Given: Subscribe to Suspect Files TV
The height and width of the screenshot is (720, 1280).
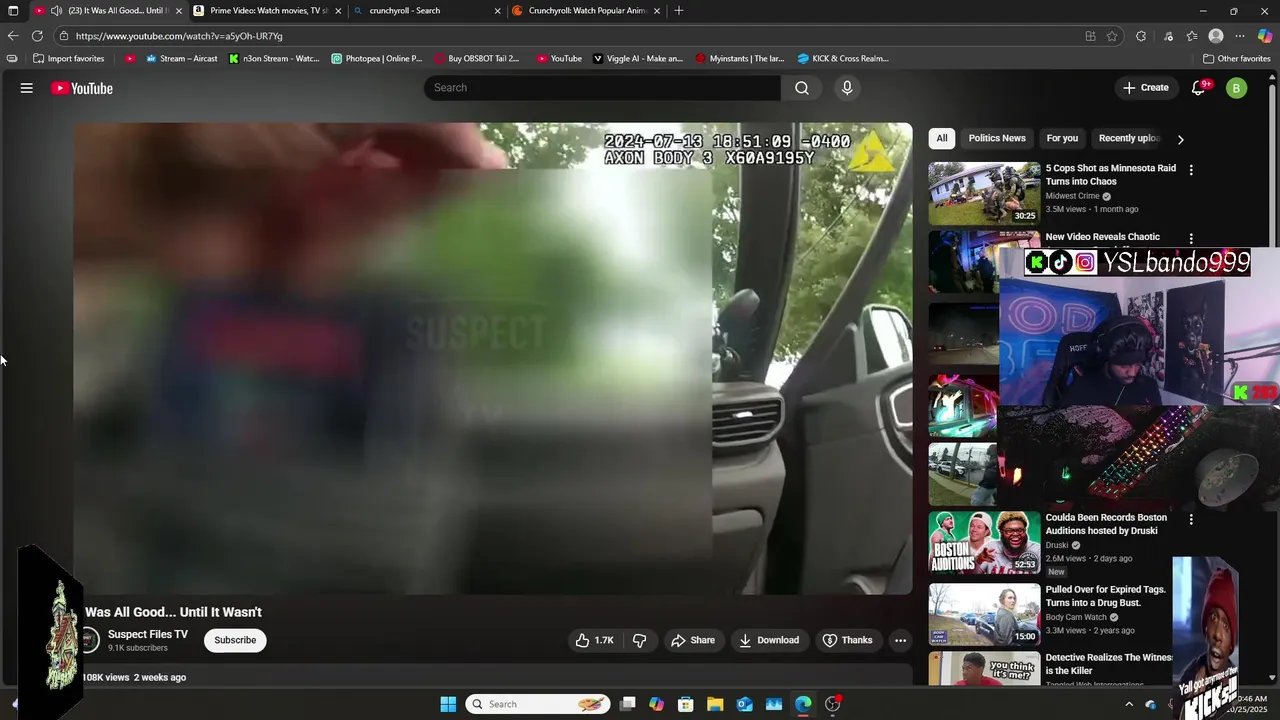Looking at the screenshot, I should 235,640.
